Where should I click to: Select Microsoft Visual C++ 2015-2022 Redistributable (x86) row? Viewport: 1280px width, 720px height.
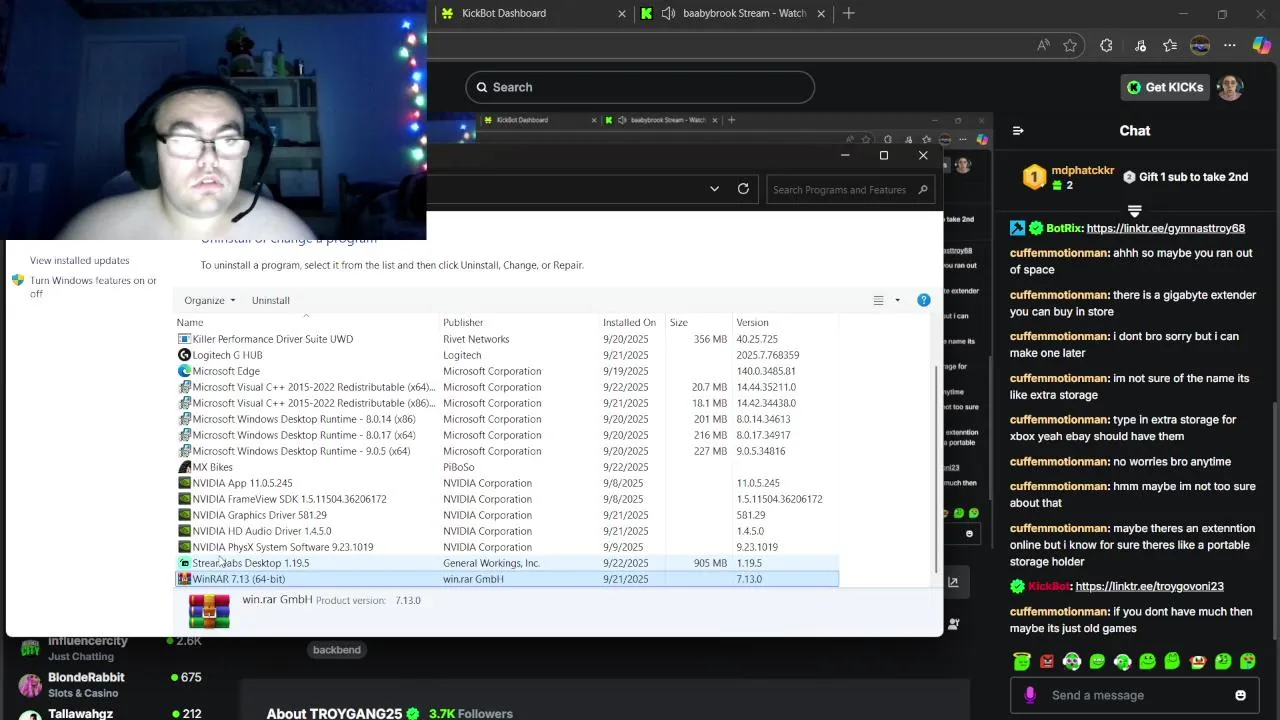click(x=507, y=403)
